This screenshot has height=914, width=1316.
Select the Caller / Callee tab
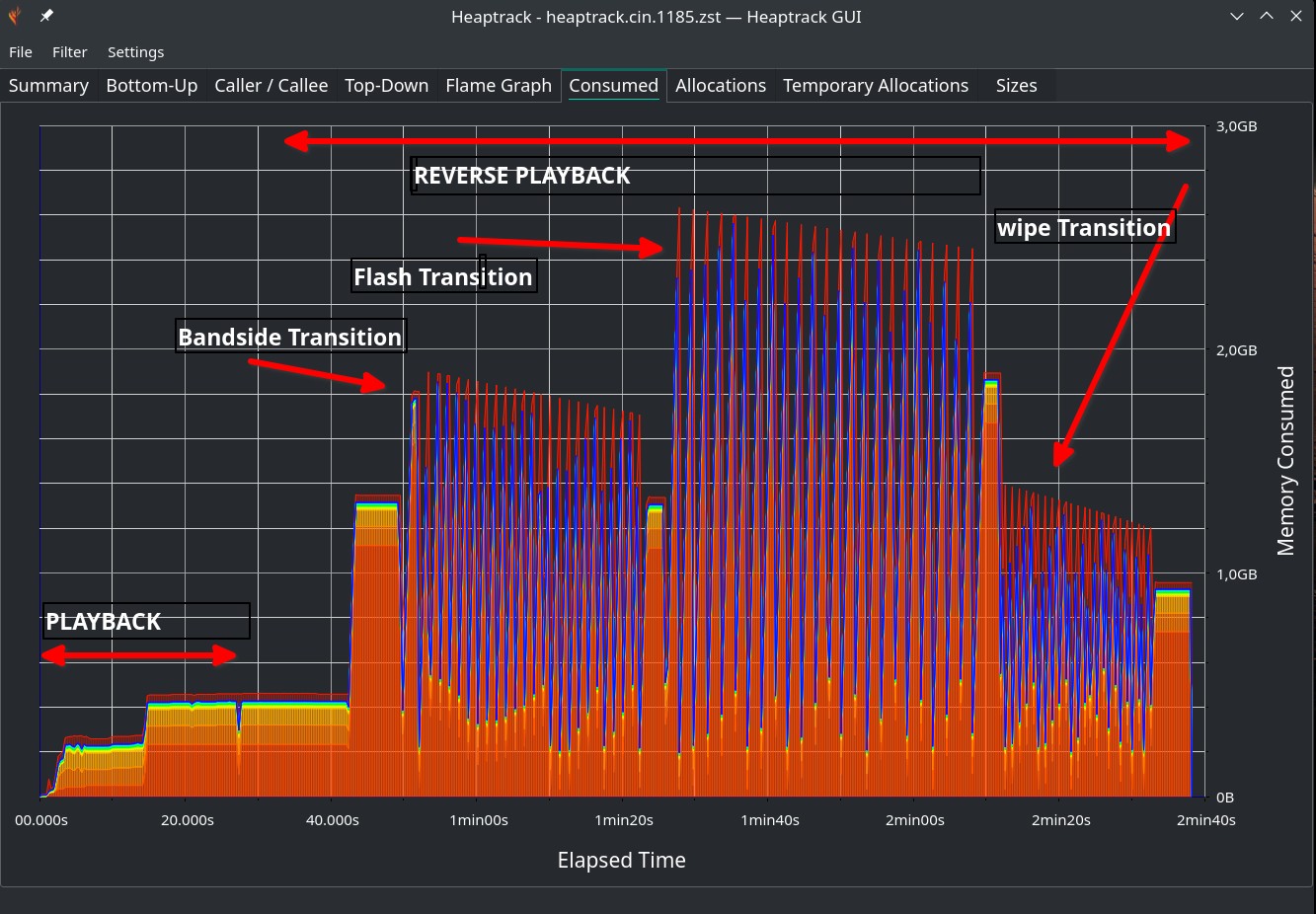coord(271,86)
